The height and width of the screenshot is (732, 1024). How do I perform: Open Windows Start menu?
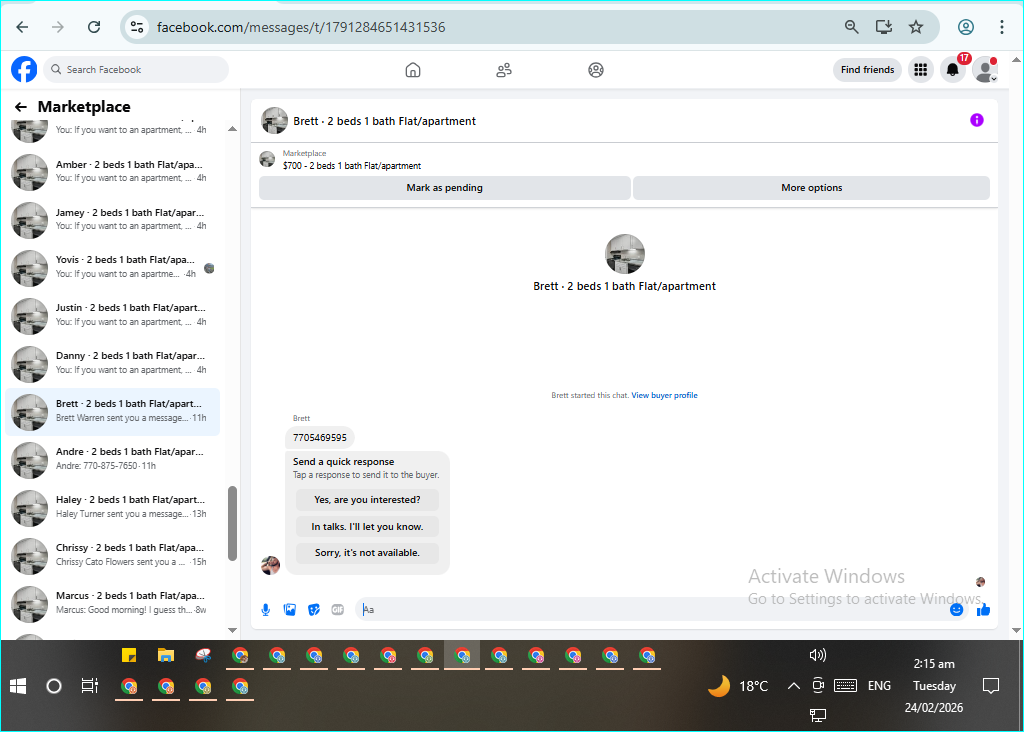click(x=18, y=686)
